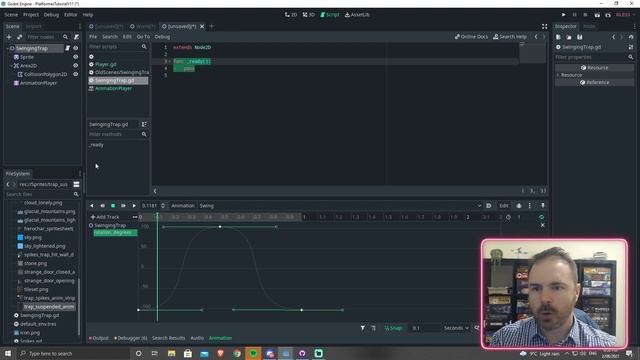Viewport: 640px width, 360px height.
Task: Switch to the Import dock tab
Action: pos(33,26)
